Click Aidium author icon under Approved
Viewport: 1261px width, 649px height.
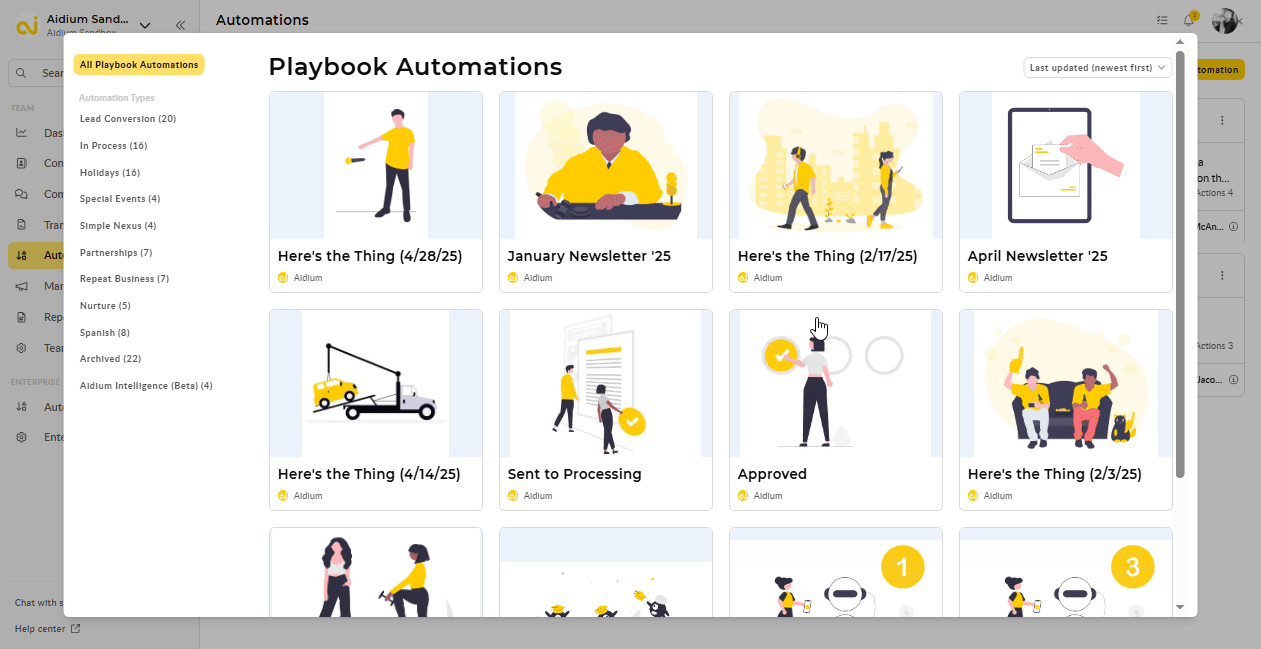pos(743,496)
